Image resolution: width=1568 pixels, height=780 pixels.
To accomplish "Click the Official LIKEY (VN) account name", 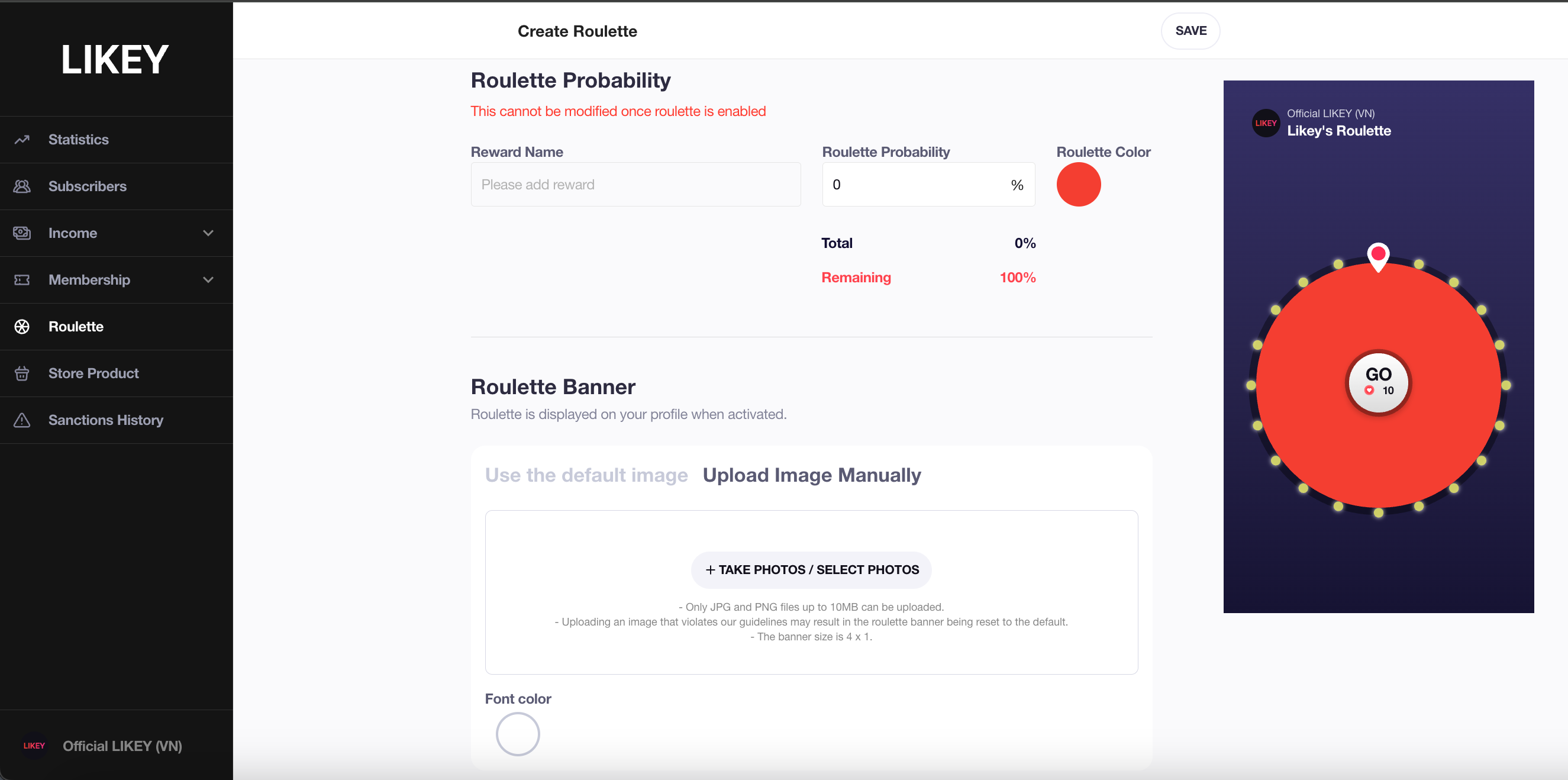I will [122, 746].
